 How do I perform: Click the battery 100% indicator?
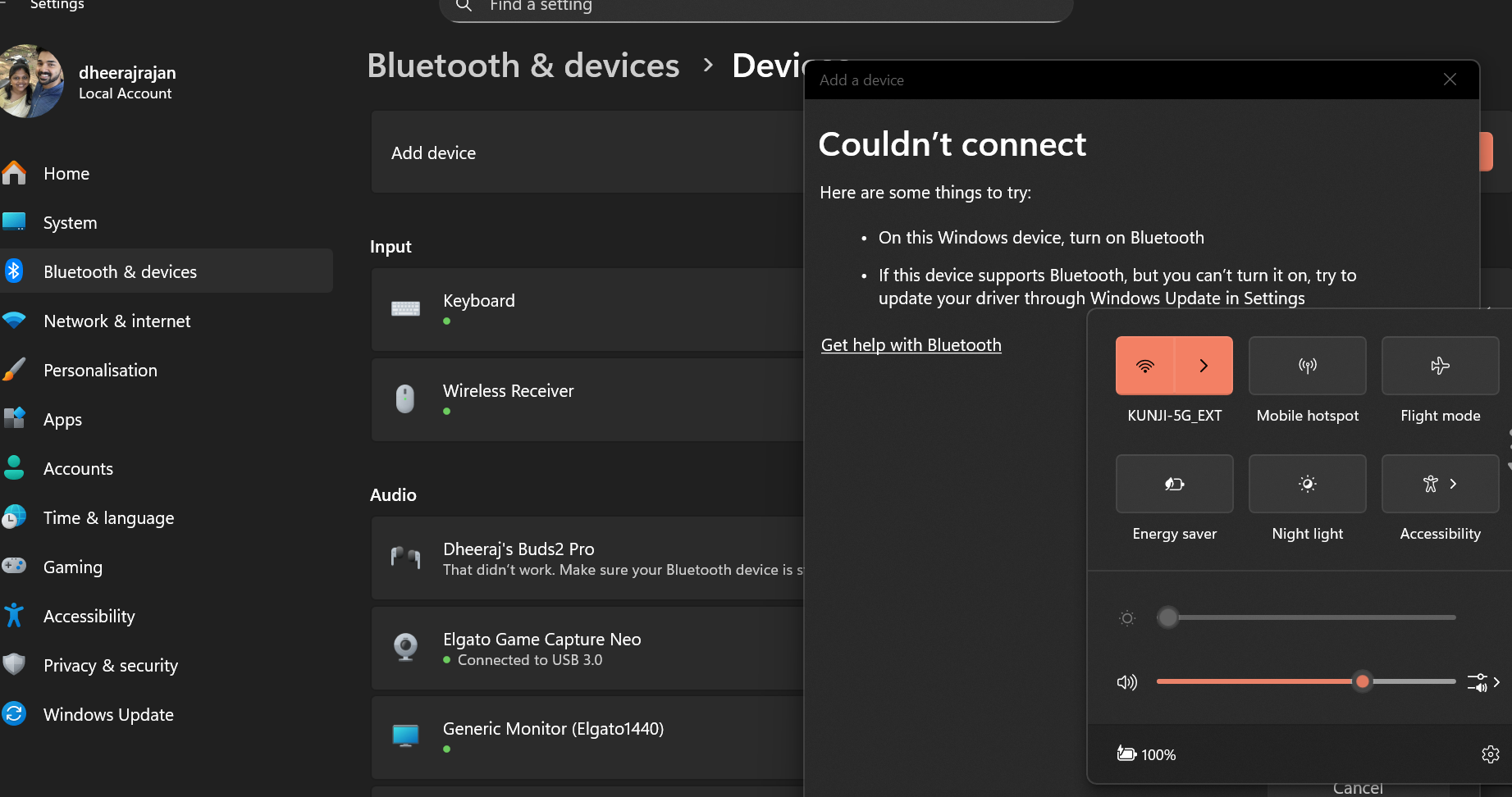click(x=1146, y=754)
